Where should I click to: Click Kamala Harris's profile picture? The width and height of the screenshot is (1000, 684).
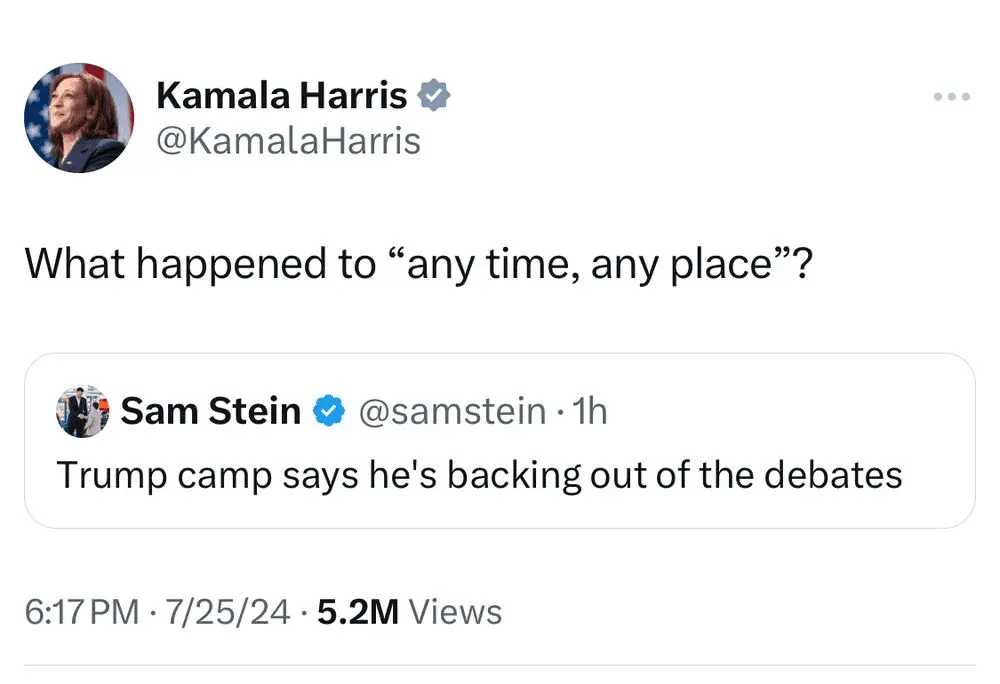coord(79,118)
